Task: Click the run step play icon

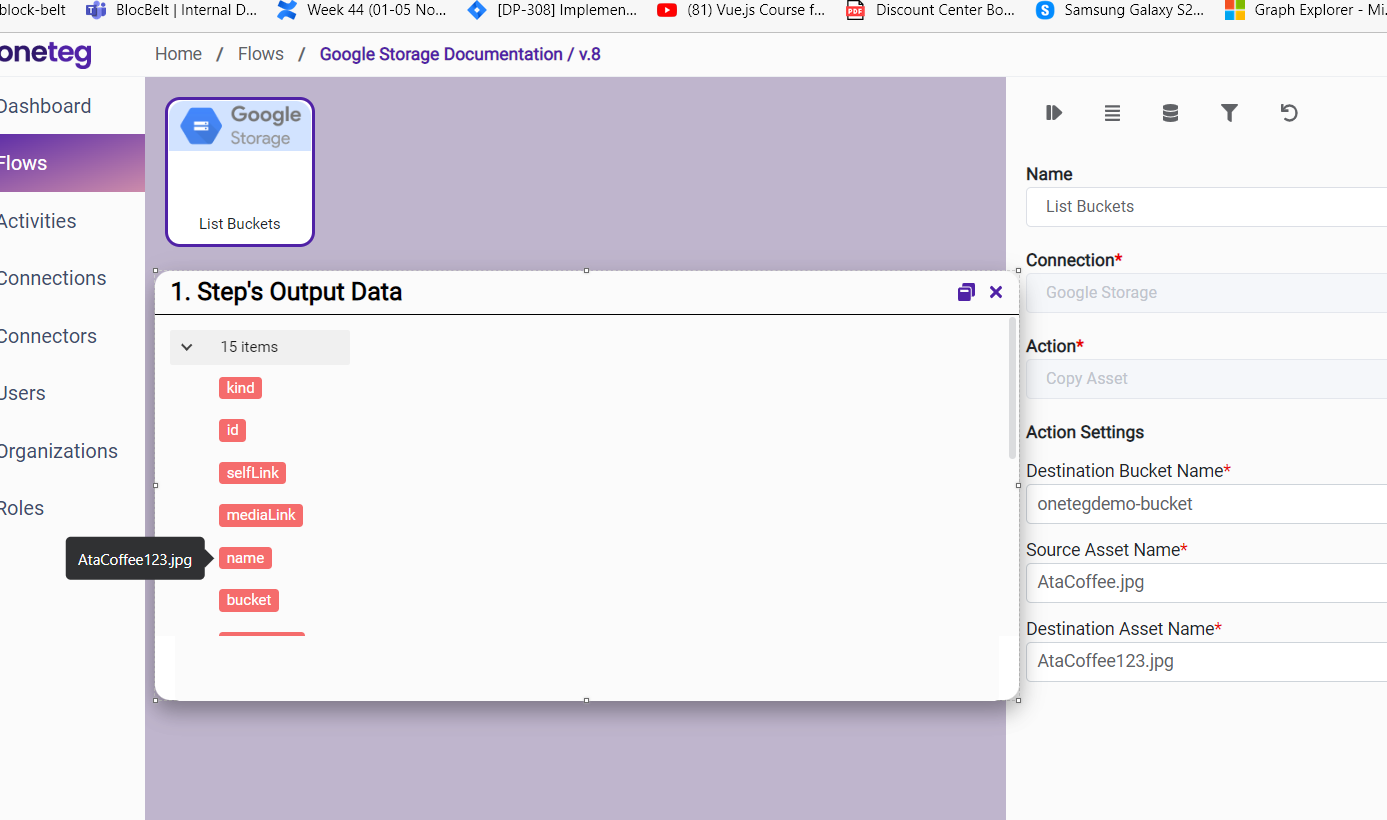Action: pyautogui.click(x=1053, y=113)
